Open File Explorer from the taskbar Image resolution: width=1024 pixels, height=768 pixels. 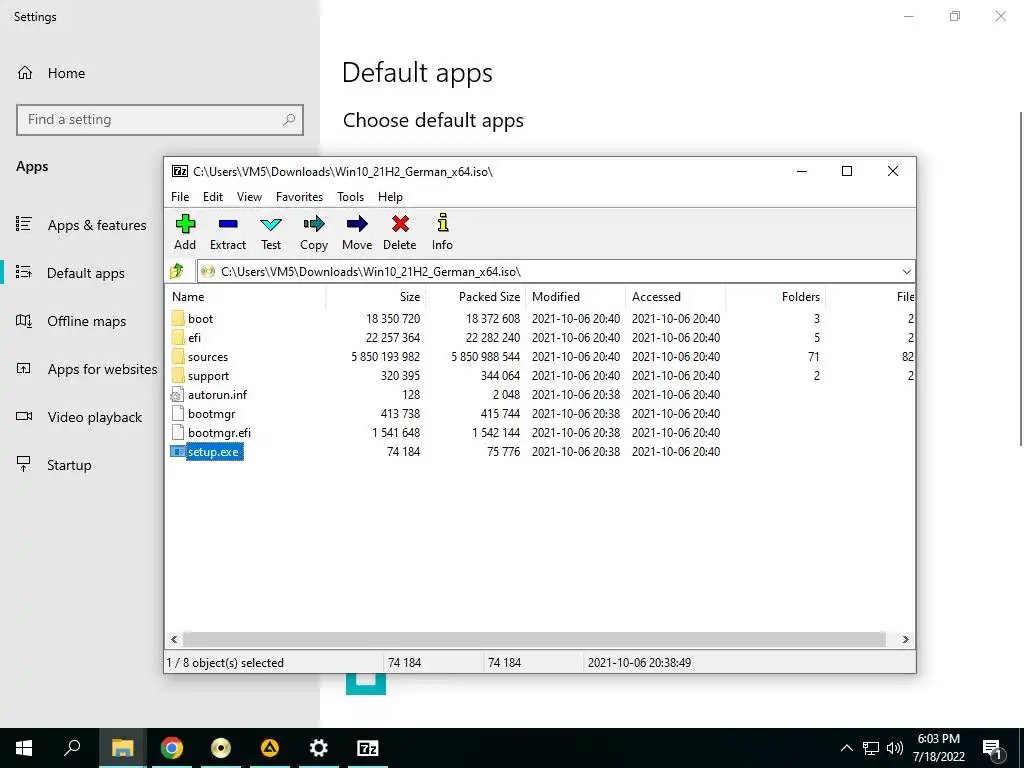[123, 748]
